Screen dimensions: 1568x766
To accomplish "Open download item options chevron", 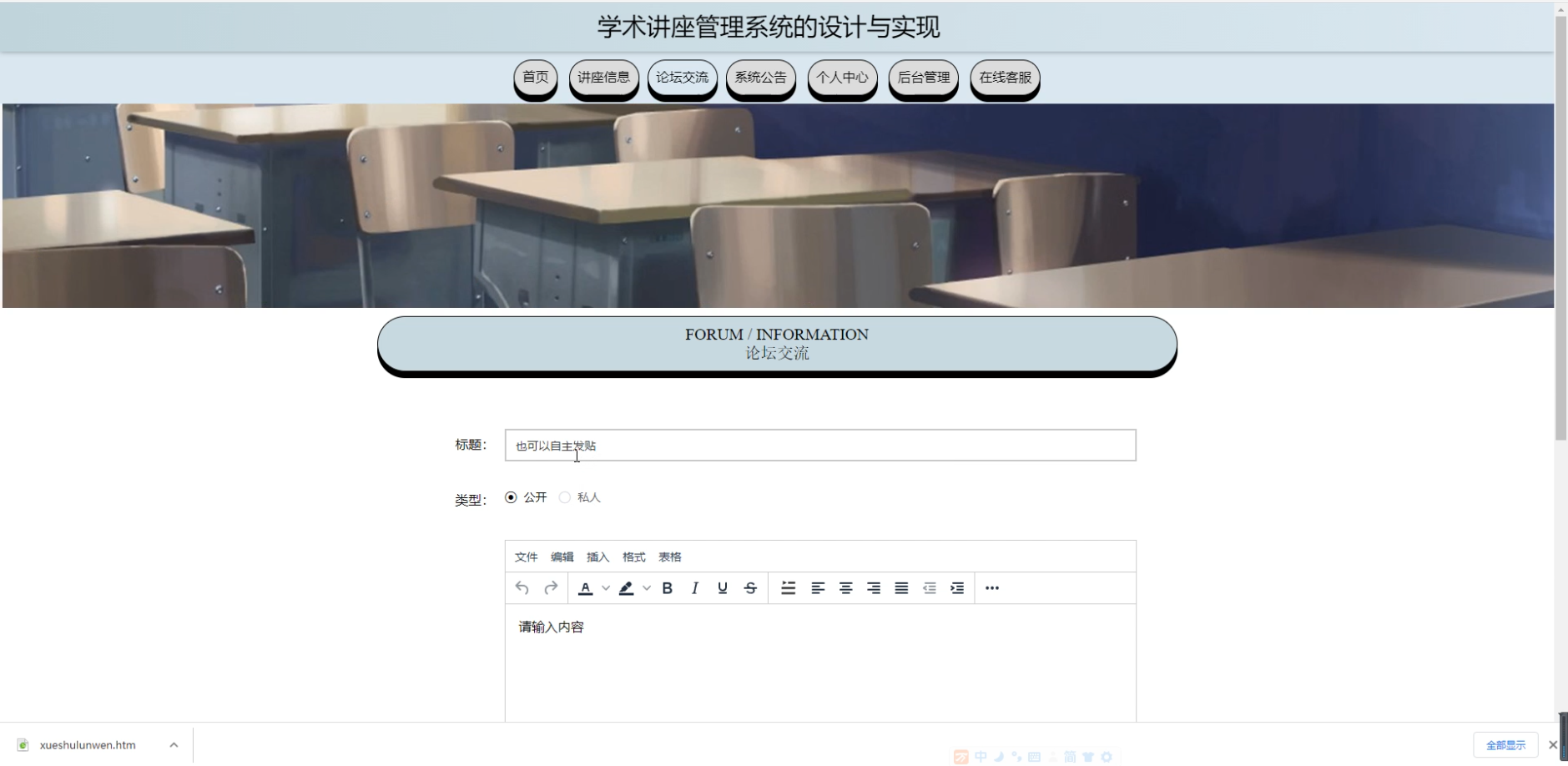I will click(x=174, y=745).
